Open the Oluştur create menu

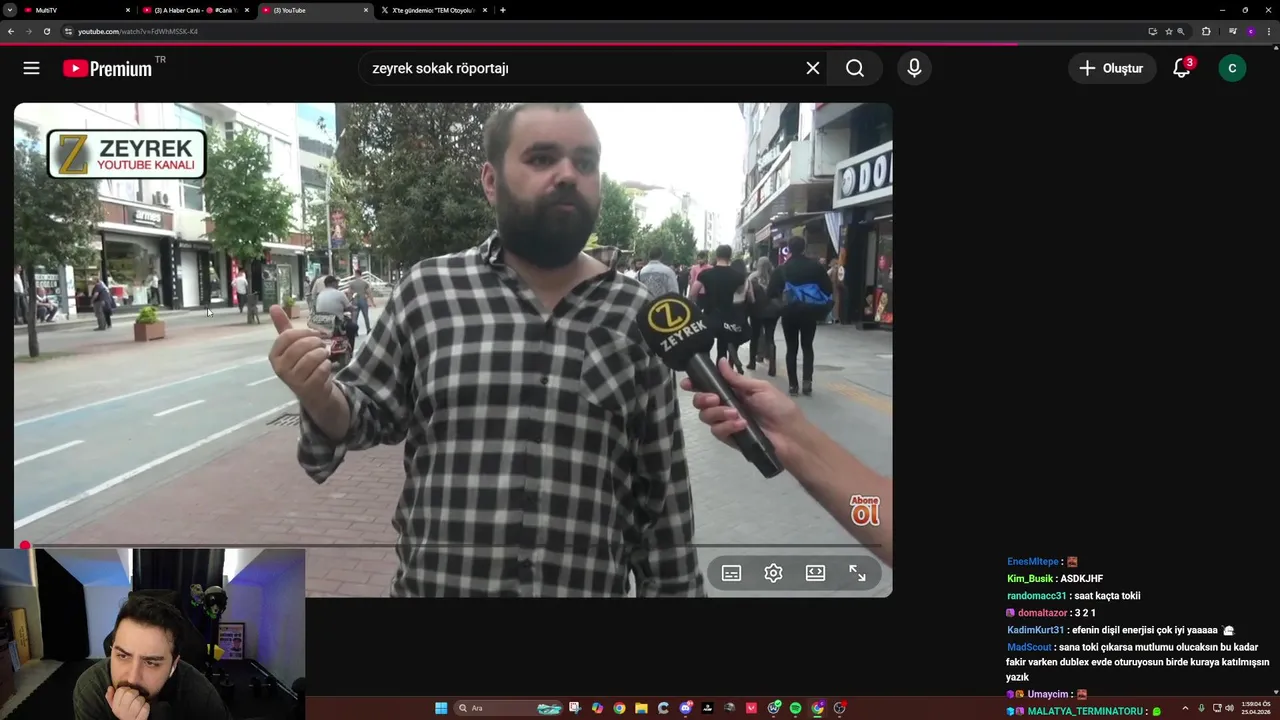coord(1111,68)
